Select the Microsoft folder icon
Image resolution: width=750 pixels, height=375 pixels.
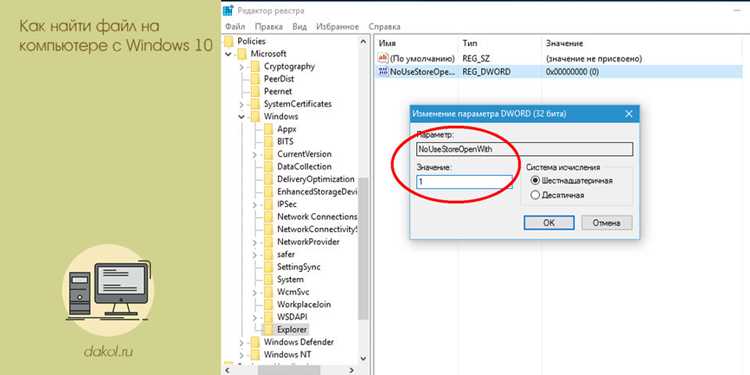coord(243,54)
